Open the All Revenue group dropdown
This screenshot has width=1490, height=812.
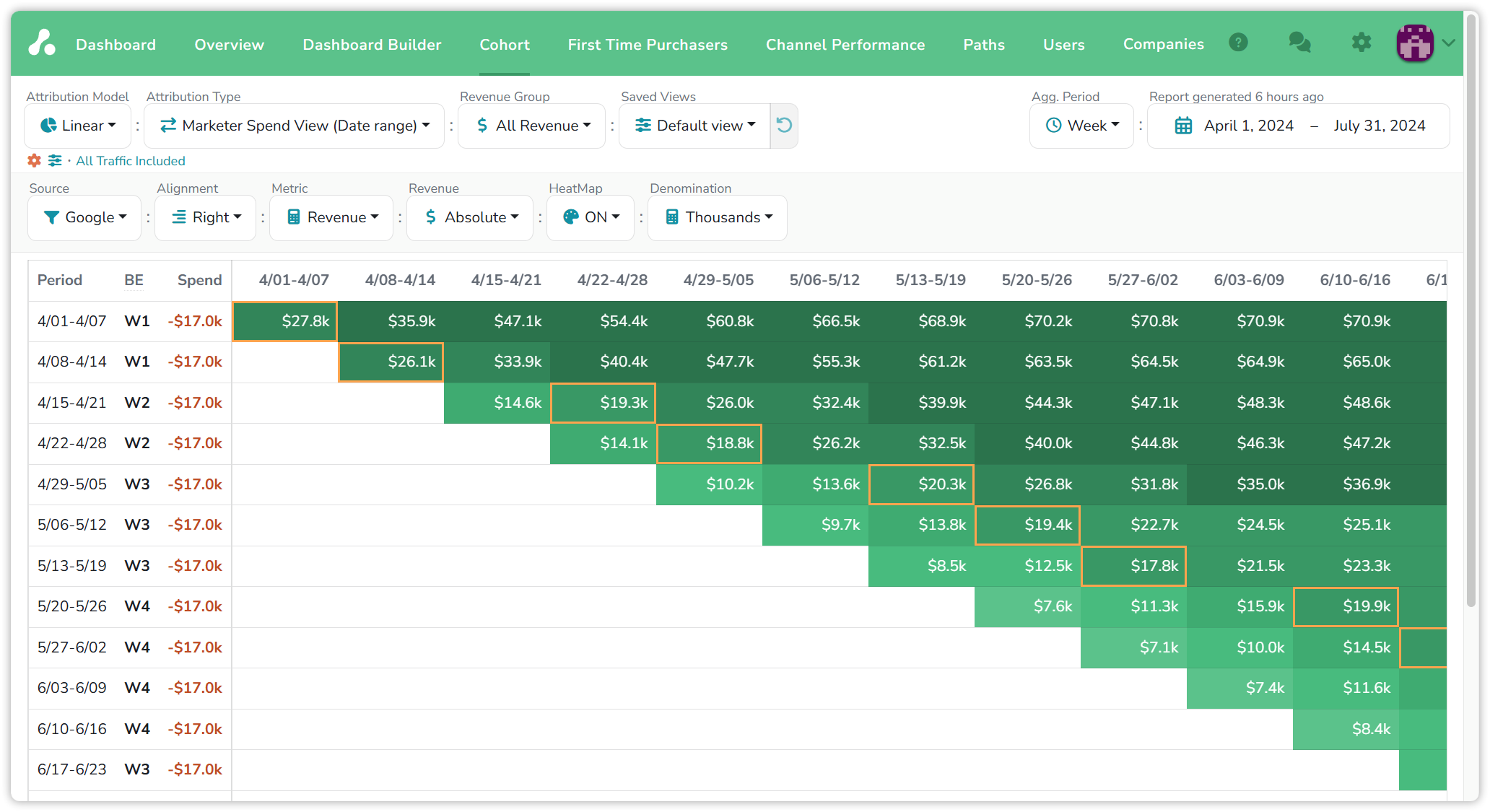point(532,126)
